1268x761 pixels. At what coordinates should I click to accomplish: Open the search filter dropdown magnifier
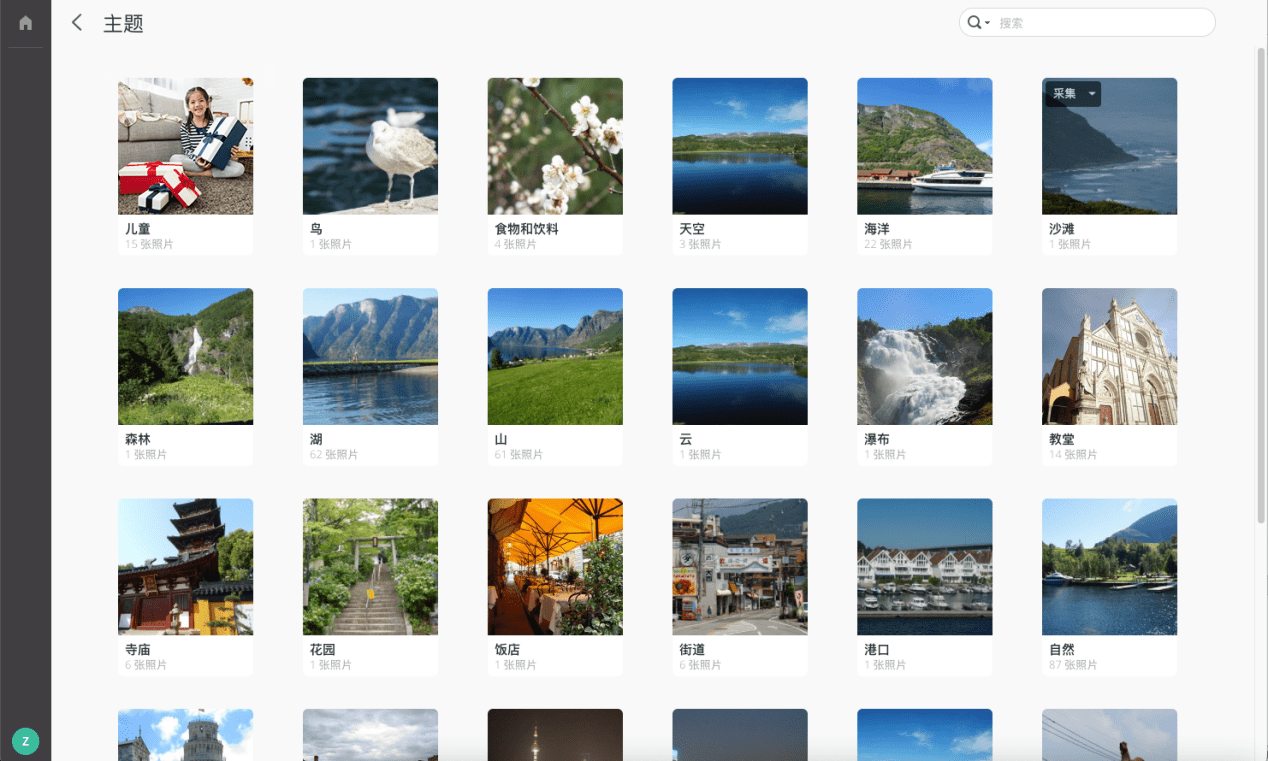[x=978, y=23]
